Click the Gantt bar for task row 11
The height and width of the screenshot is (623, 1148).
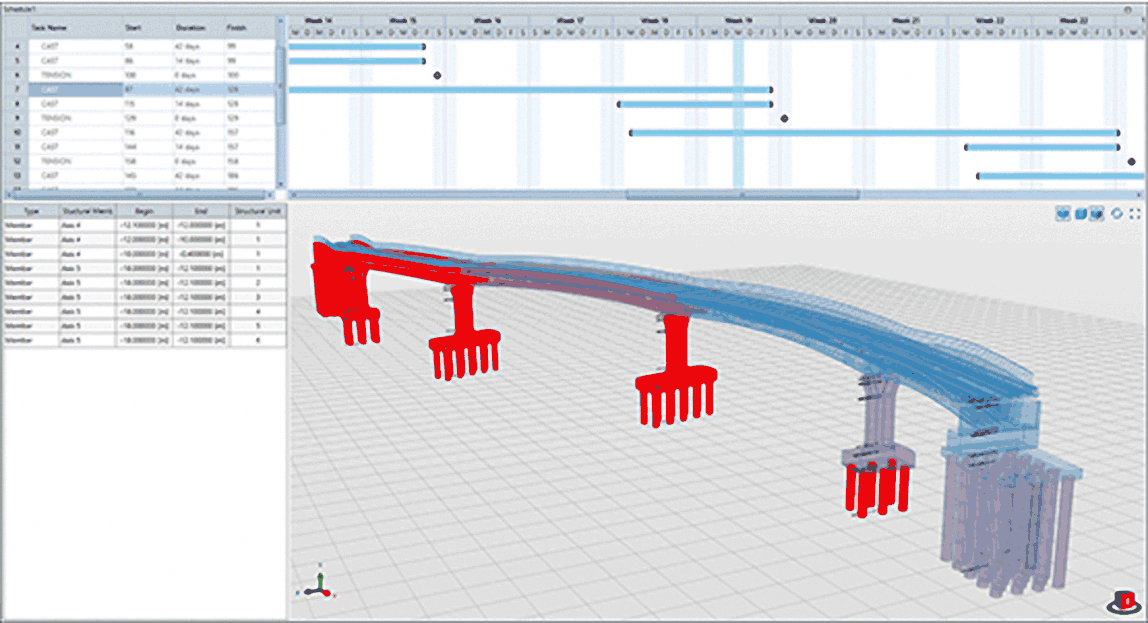coord(1042,148)
